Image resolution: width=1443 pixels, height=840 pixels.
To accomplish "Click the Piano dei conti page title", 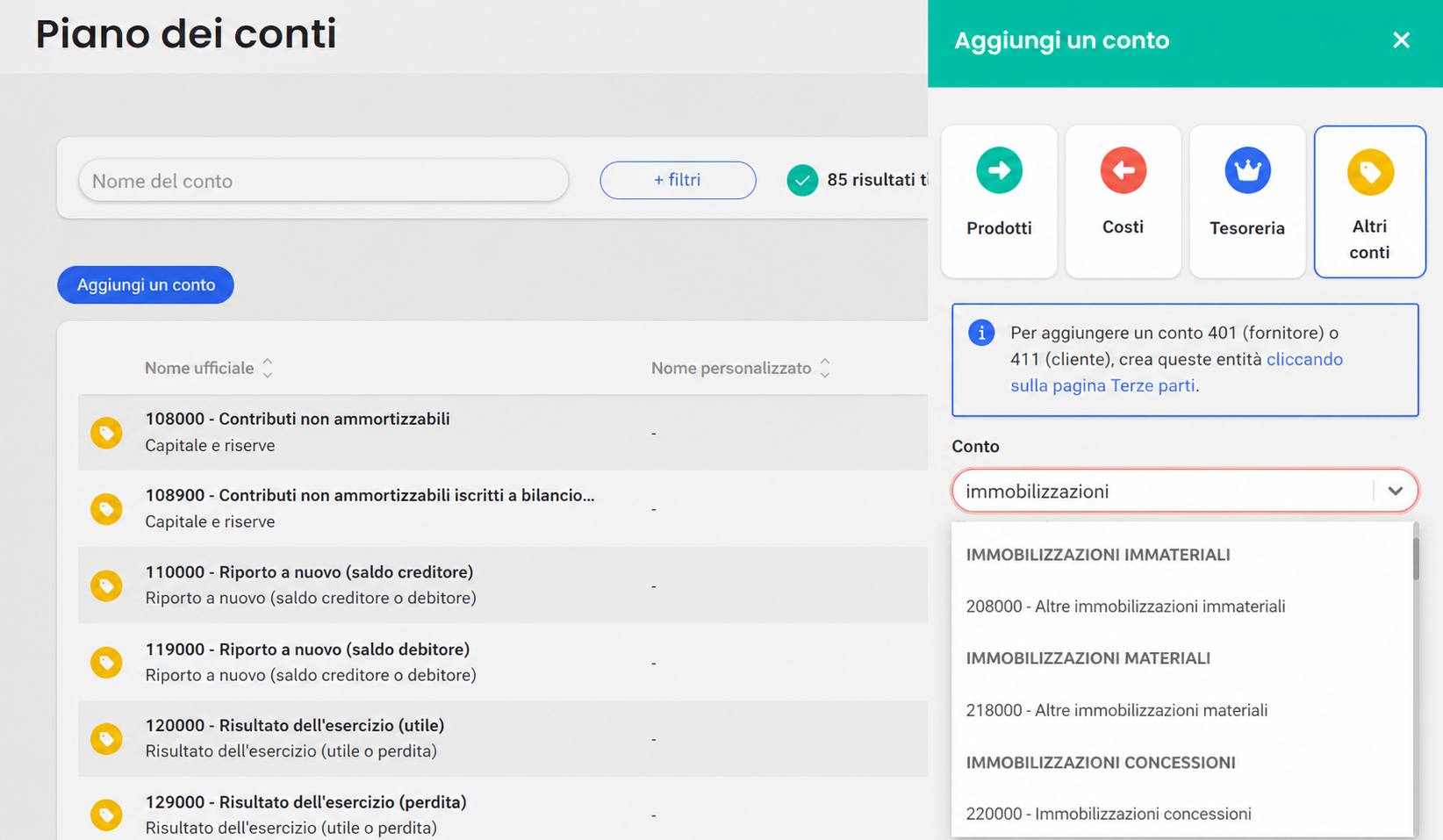I will click(186, 34).
